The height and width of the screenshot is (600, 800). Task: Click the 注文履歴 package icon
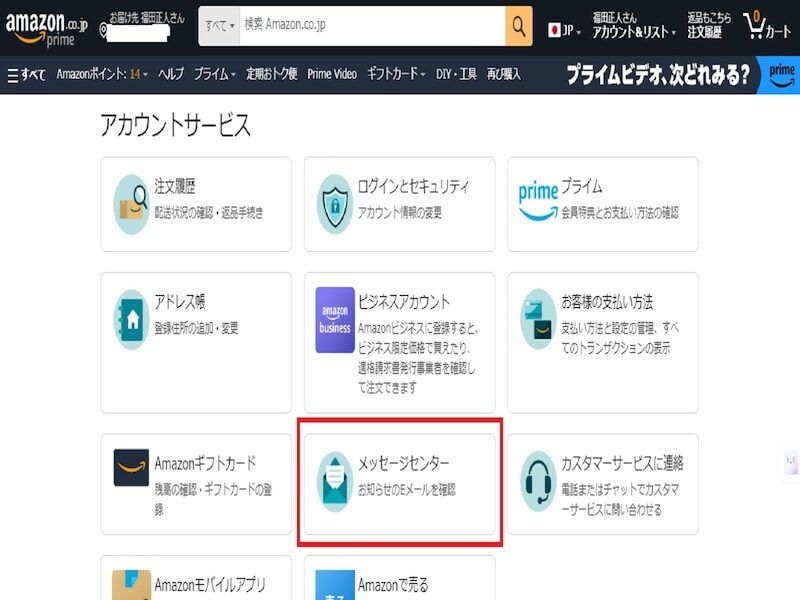[x=131, y=205]
